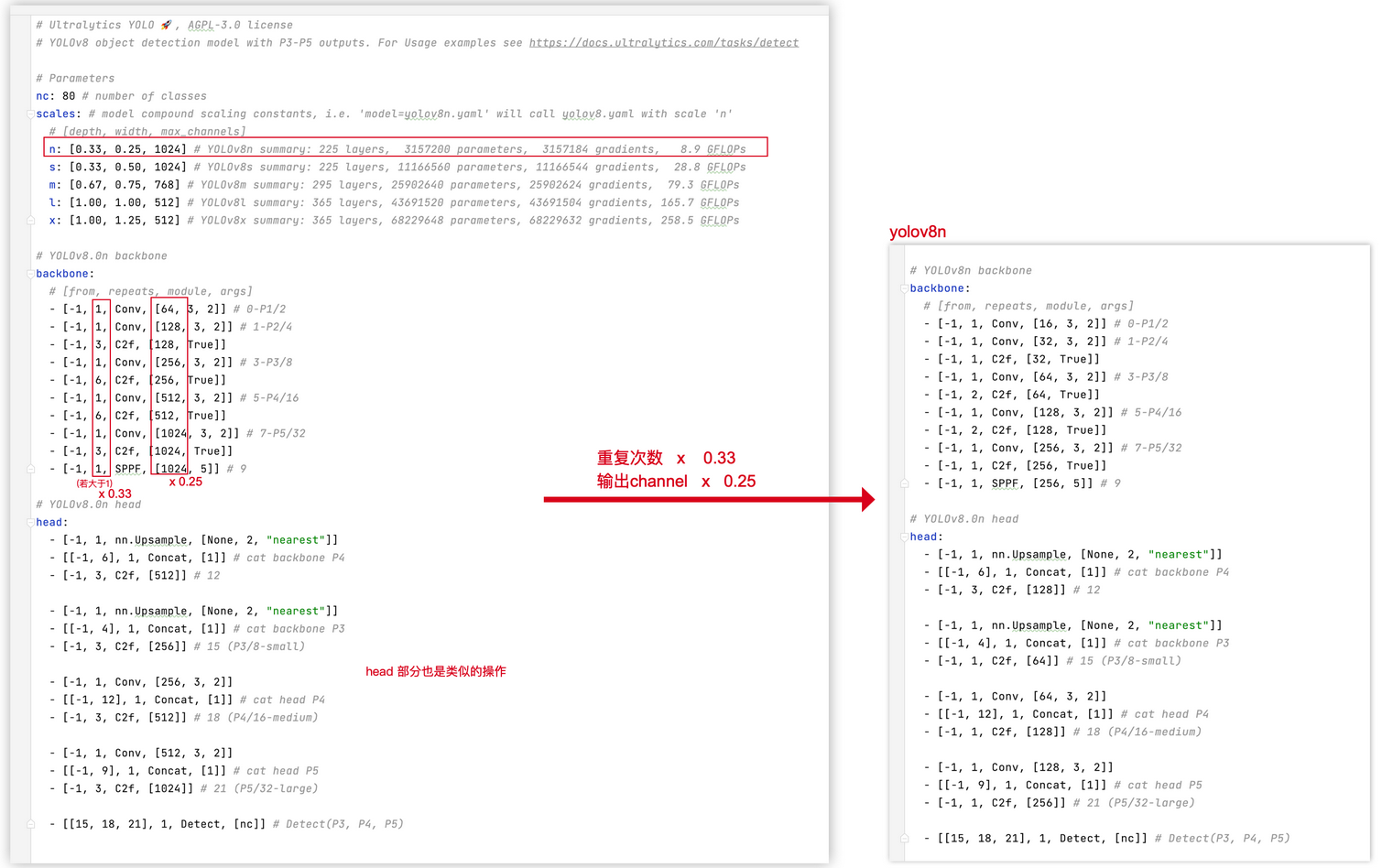This screenshot has width=1382, height=868.
Task: Click the 'Conv, [64, 3, 2]] # 0-P1/2' line
Action: (x=168, y=309)
